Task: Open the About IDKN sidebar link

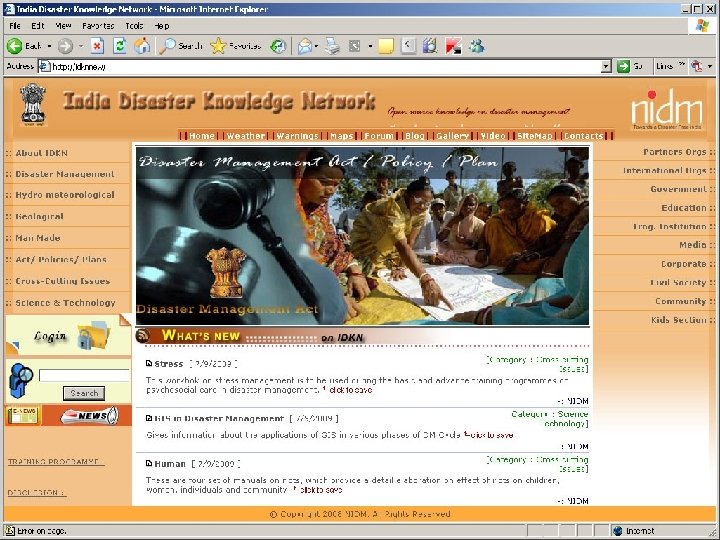Action: 41,153
